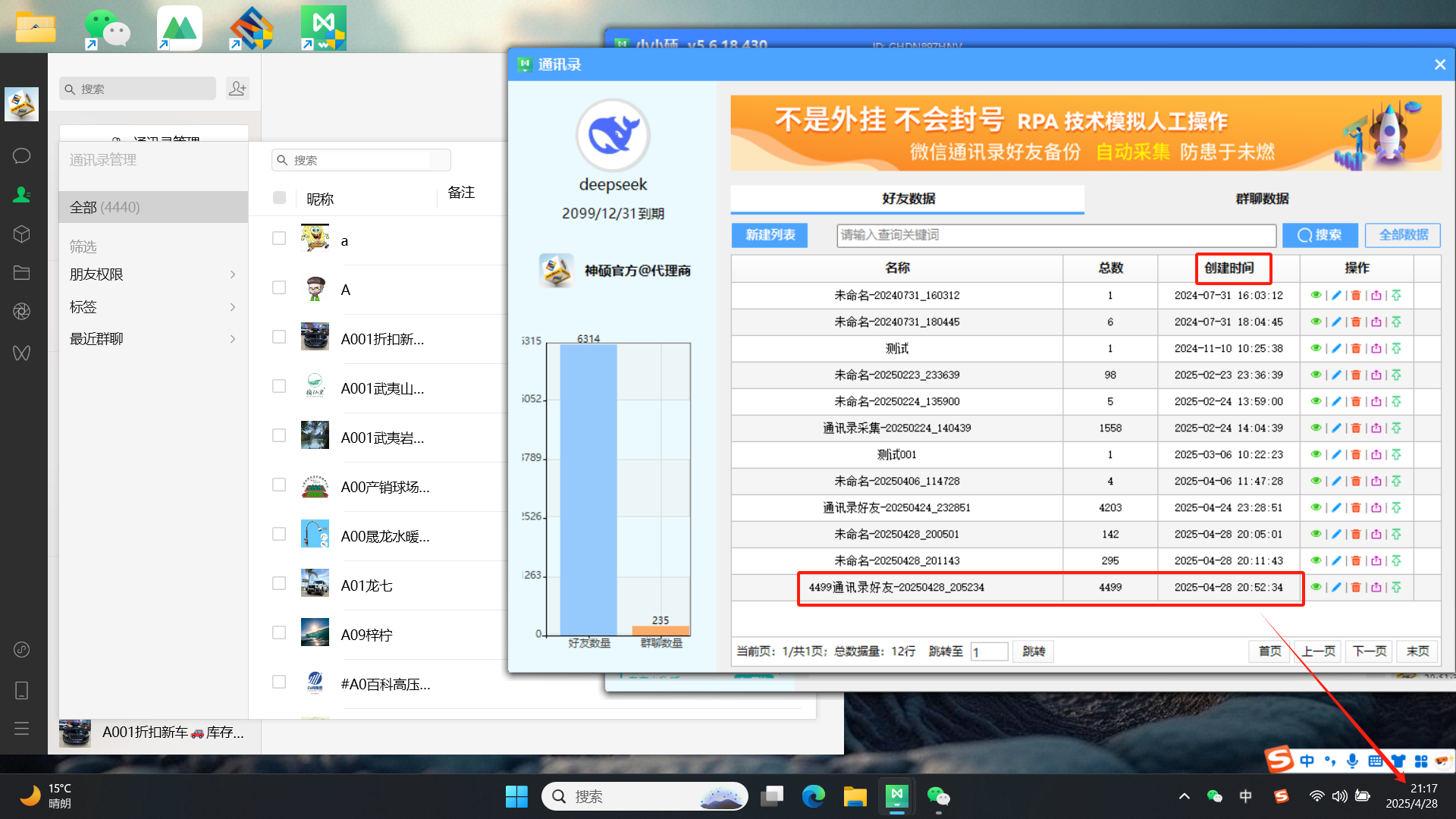Open WeChat chats from the sidebar
1456x819 pixels.
(22, 156)
